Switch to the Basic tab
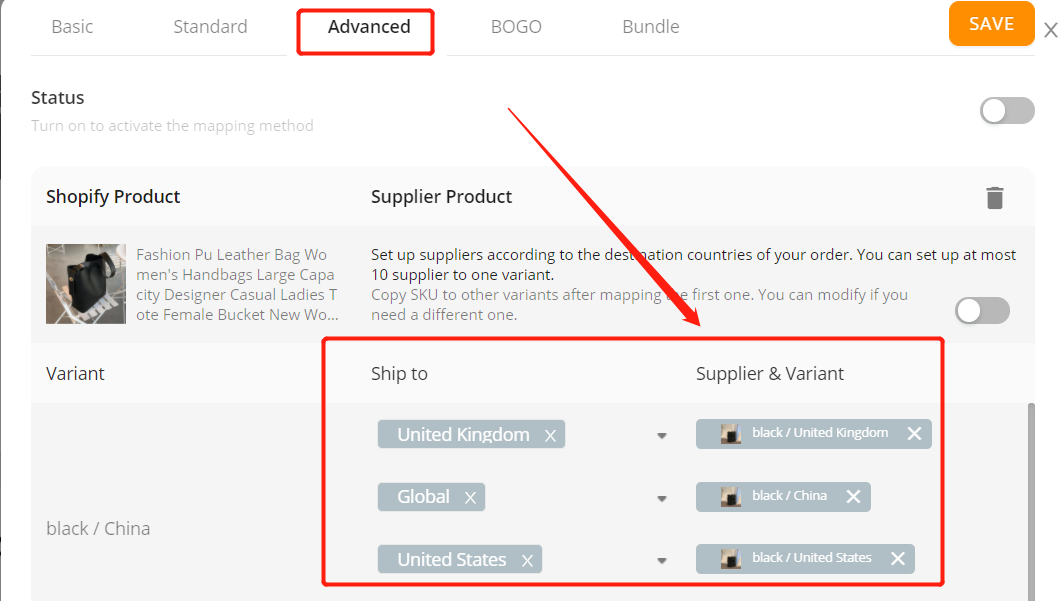Screen dimensions: 1060x601 pos(72,26)
